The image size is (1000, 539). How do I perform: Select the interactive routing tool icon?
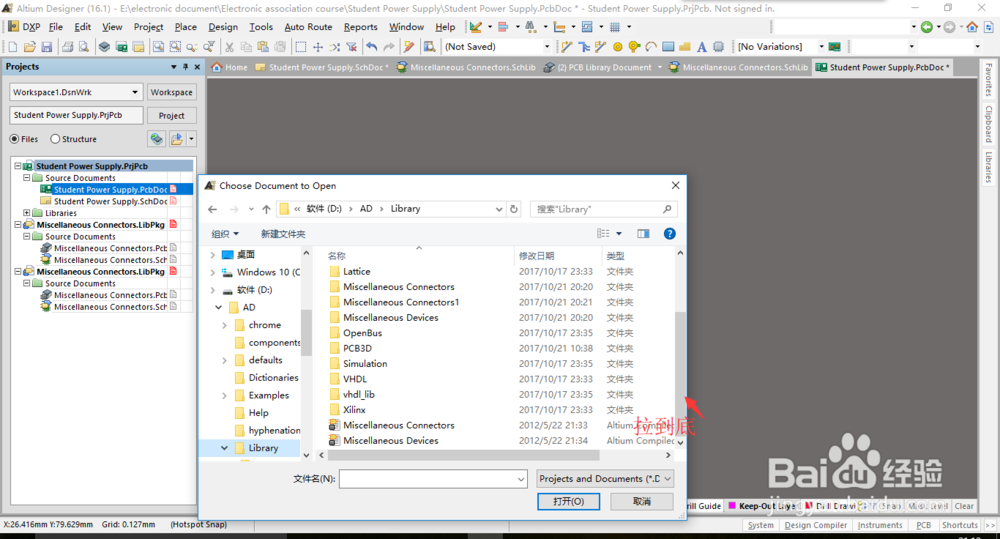coord(566,47)
